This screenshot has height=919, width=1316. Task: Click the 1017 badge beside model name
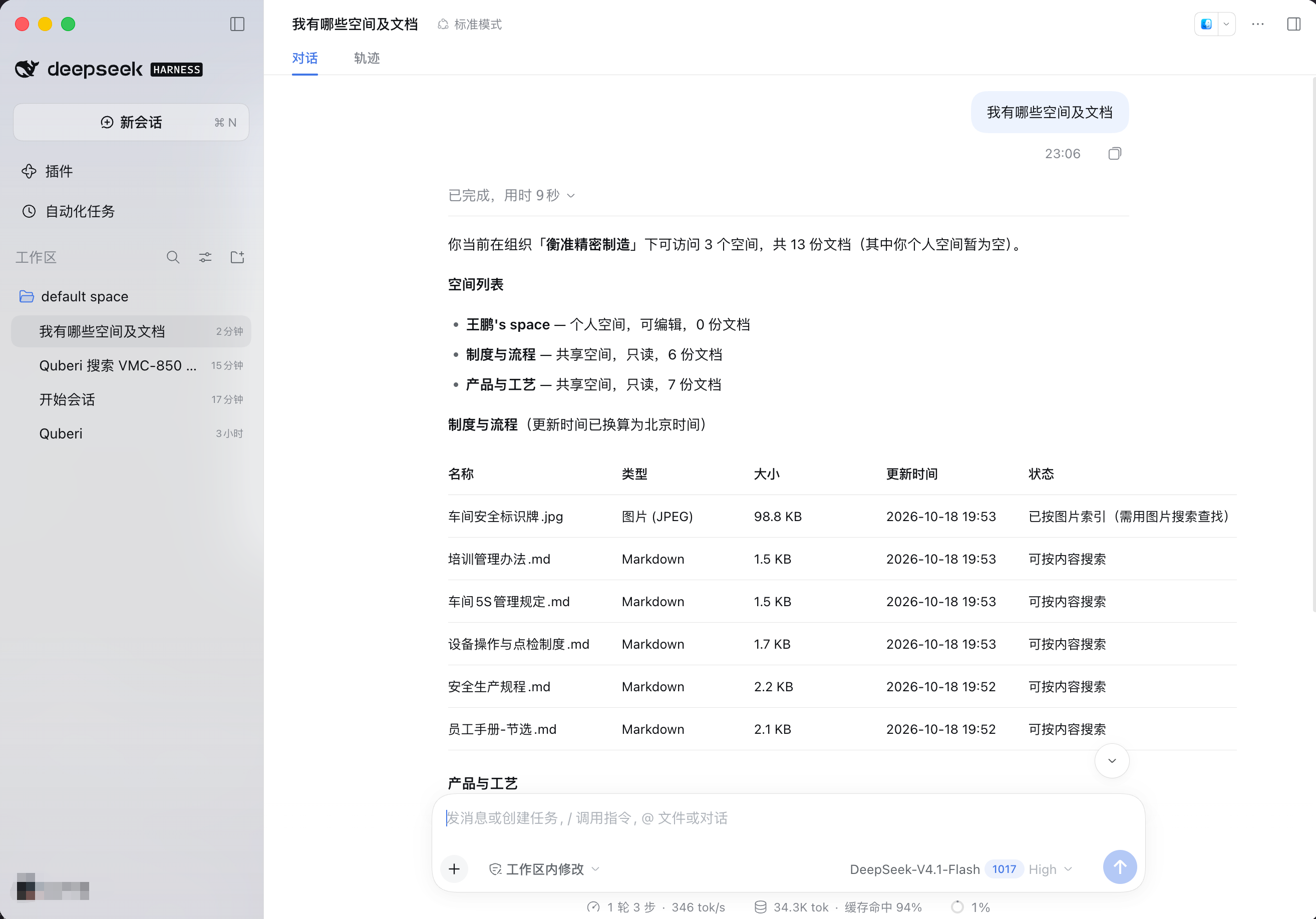[1004, 869]
